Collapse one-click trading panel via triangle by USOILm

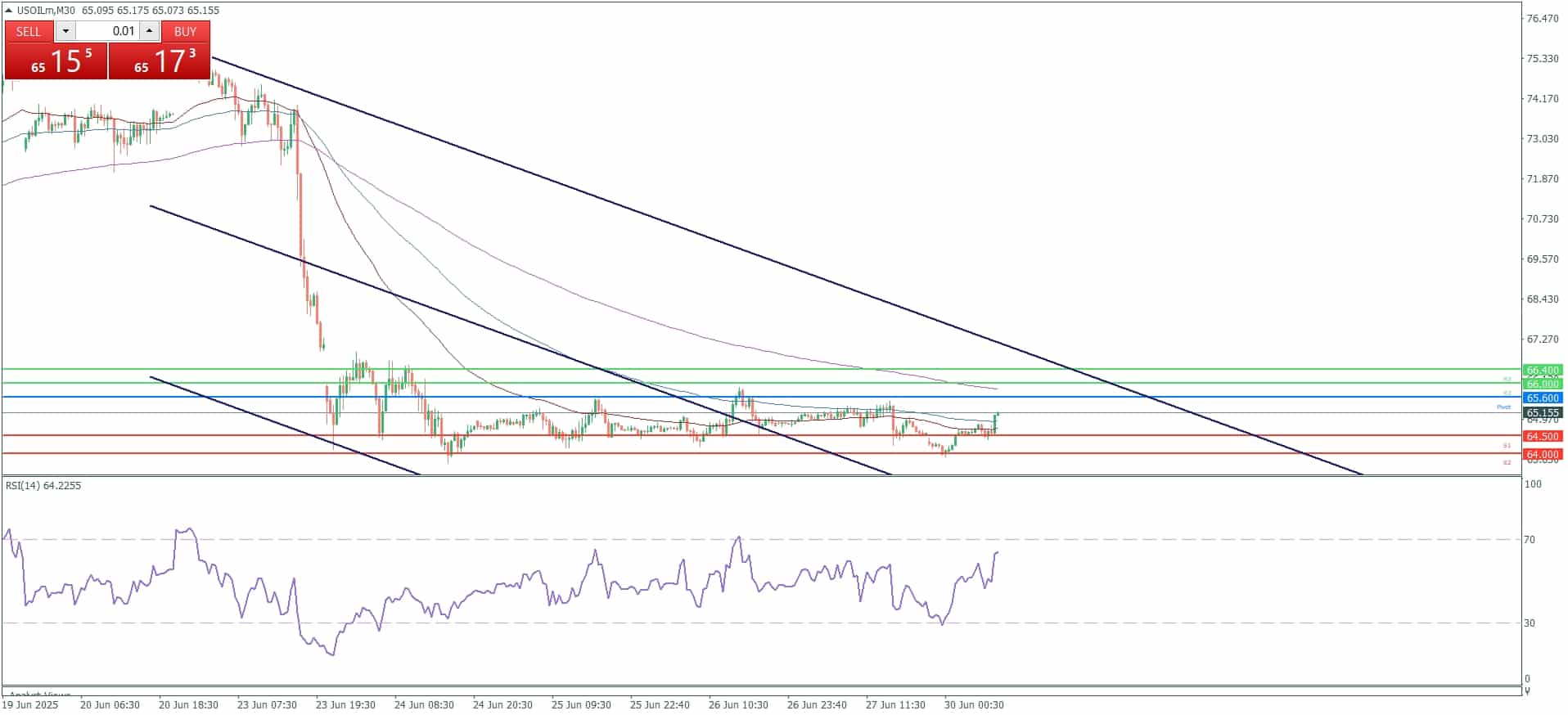click(x=8, y=11)
